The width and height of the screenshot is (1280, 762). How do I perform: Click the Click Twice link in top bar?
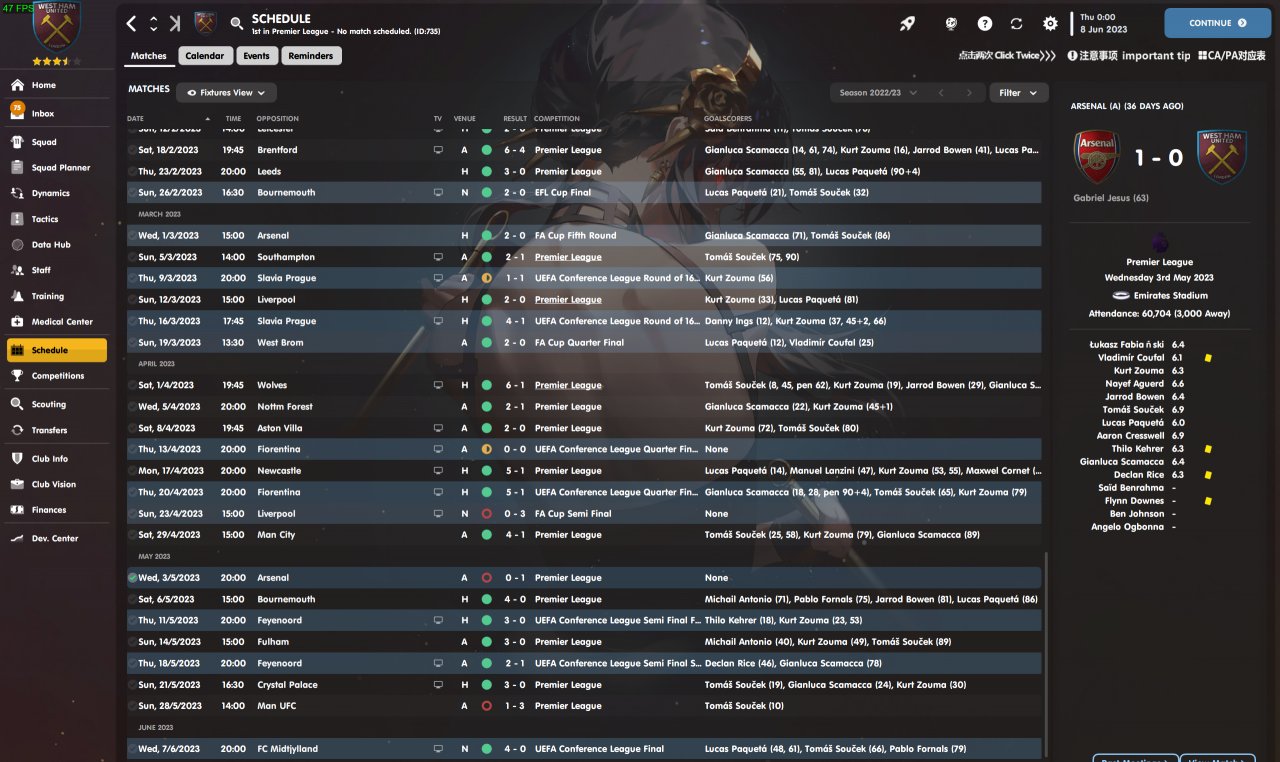1007,56
